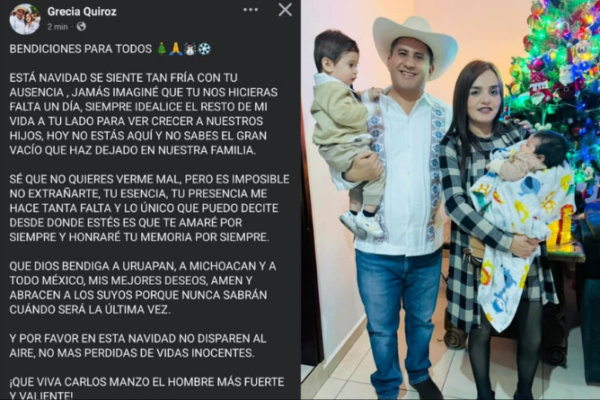Click the praying hands emoji
600x400 pixels.
176,49
